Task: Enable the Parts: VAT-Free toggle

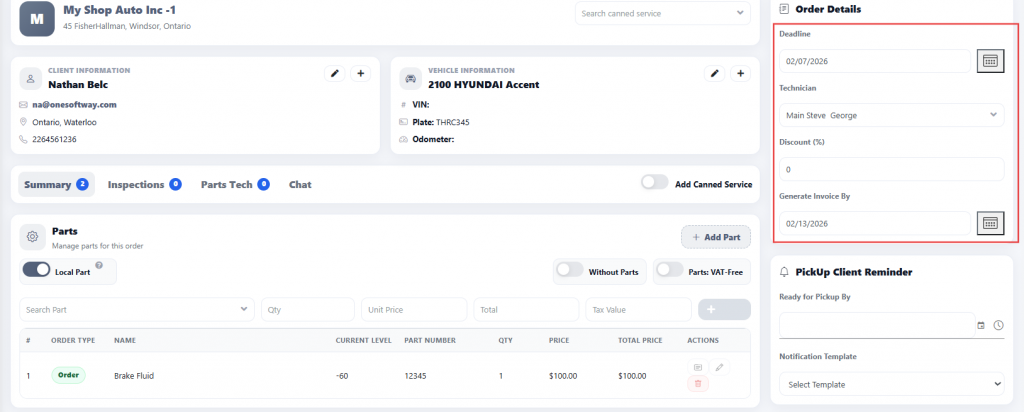Action: tap(669, 270)
